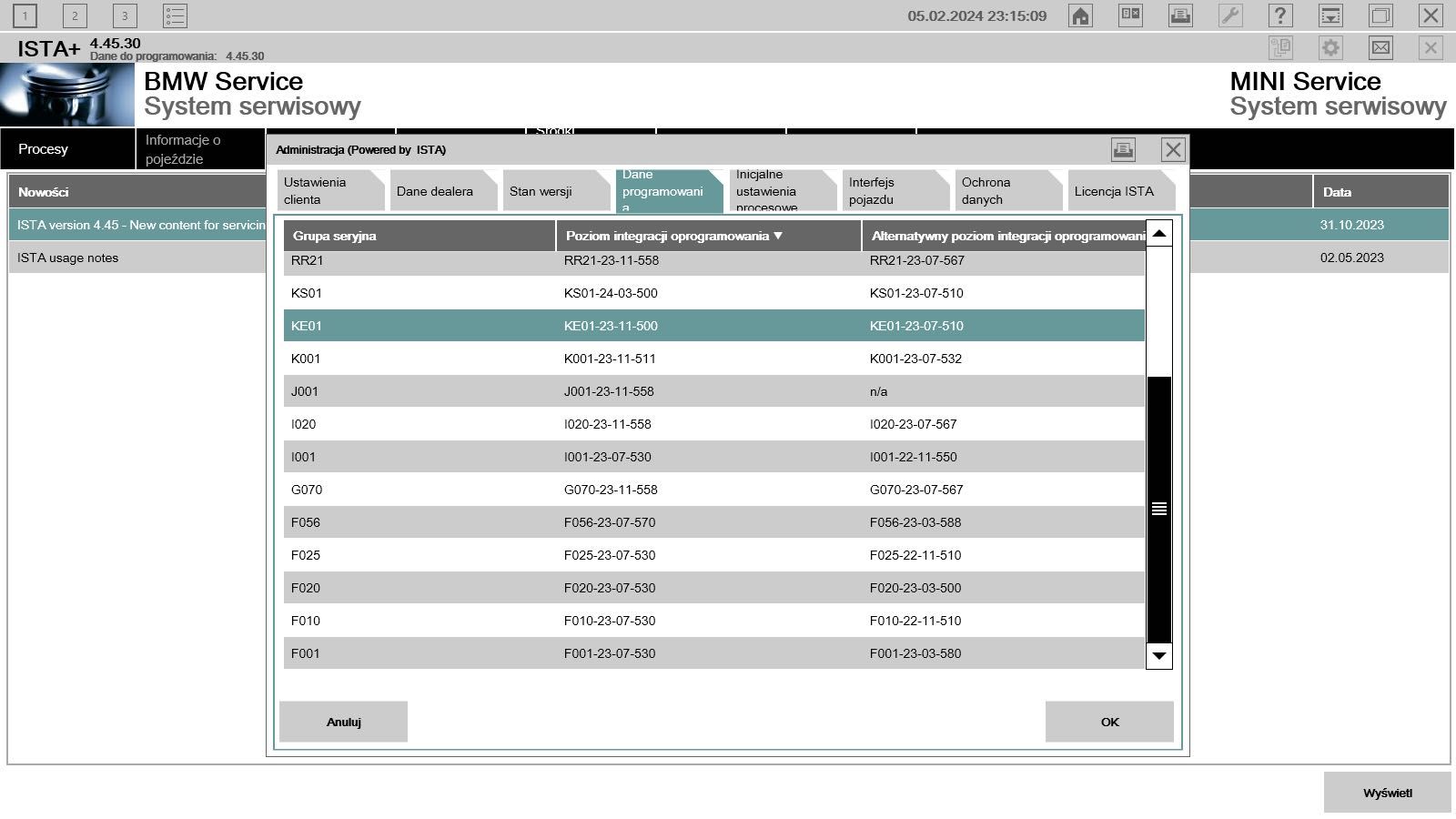
Task: Open the Interfejs pojazdu tab
Action: (x=895, y=190)
